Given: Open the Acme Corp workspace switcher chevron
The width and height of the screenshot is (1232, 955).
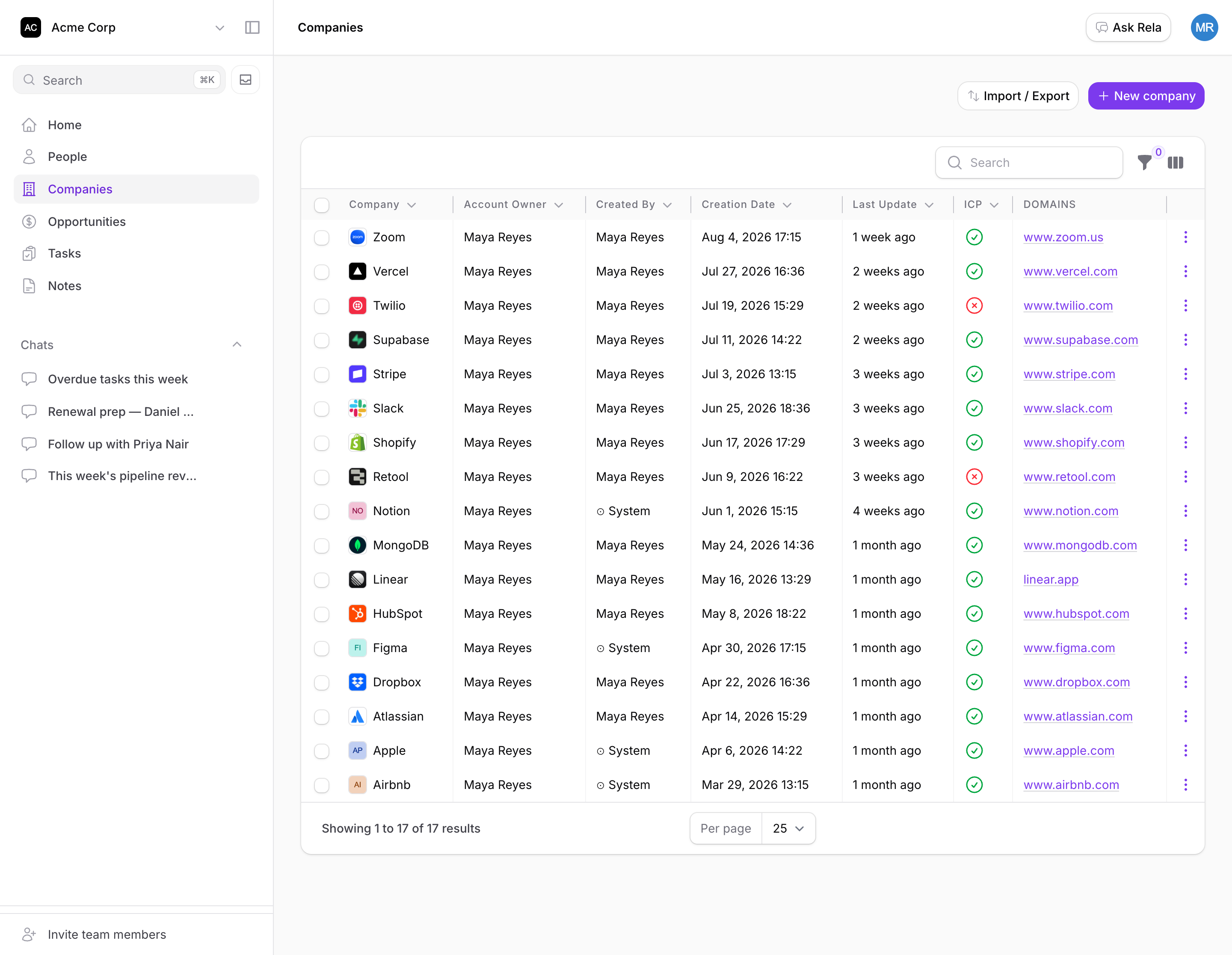Looking at the screenshot, I should coord(220,28).
